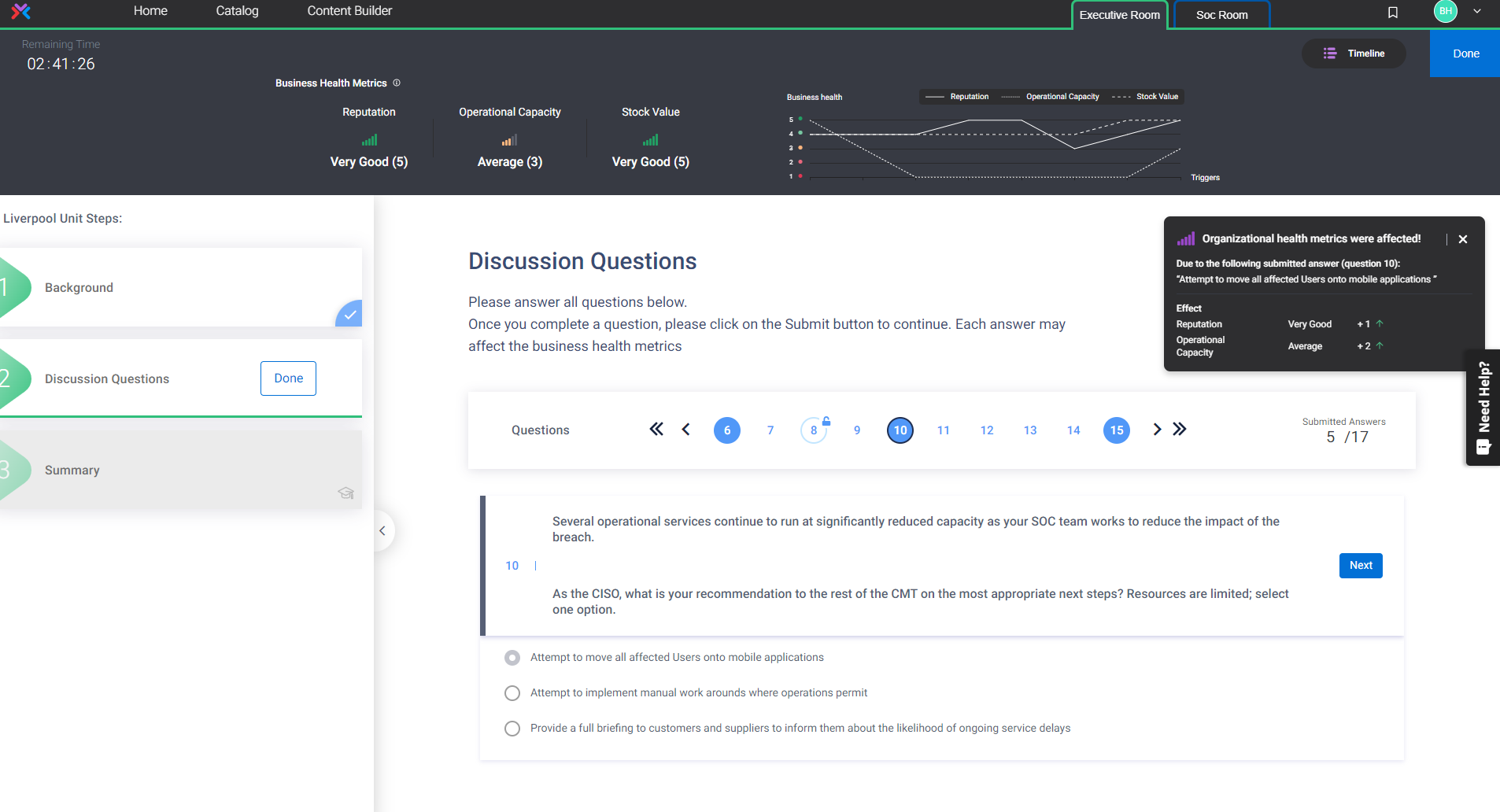
Task: Jump to last questions page
Action: coord(1179,430)
